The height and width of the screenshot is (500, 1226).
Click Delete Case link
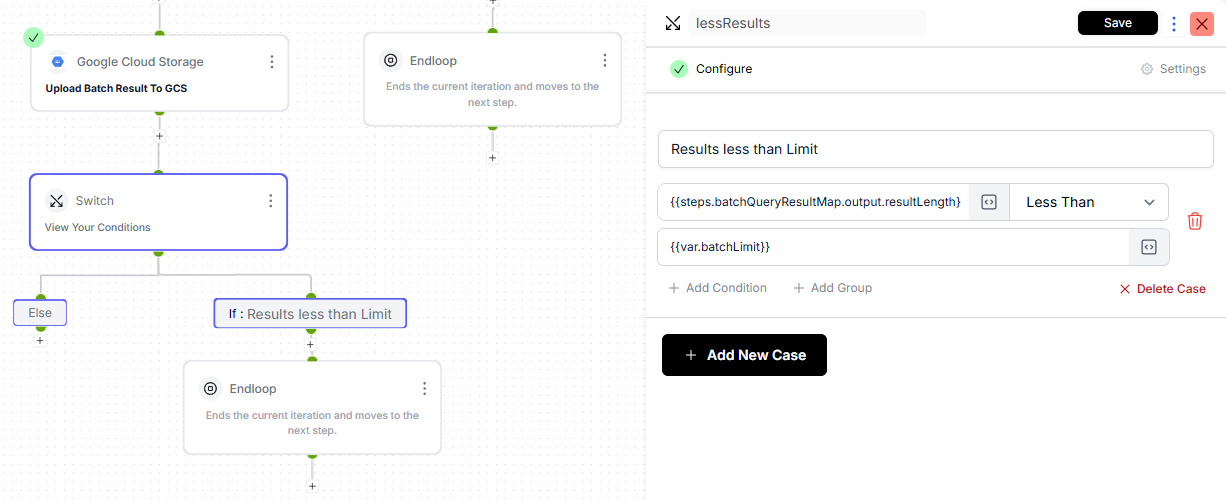coord(1162,289)
